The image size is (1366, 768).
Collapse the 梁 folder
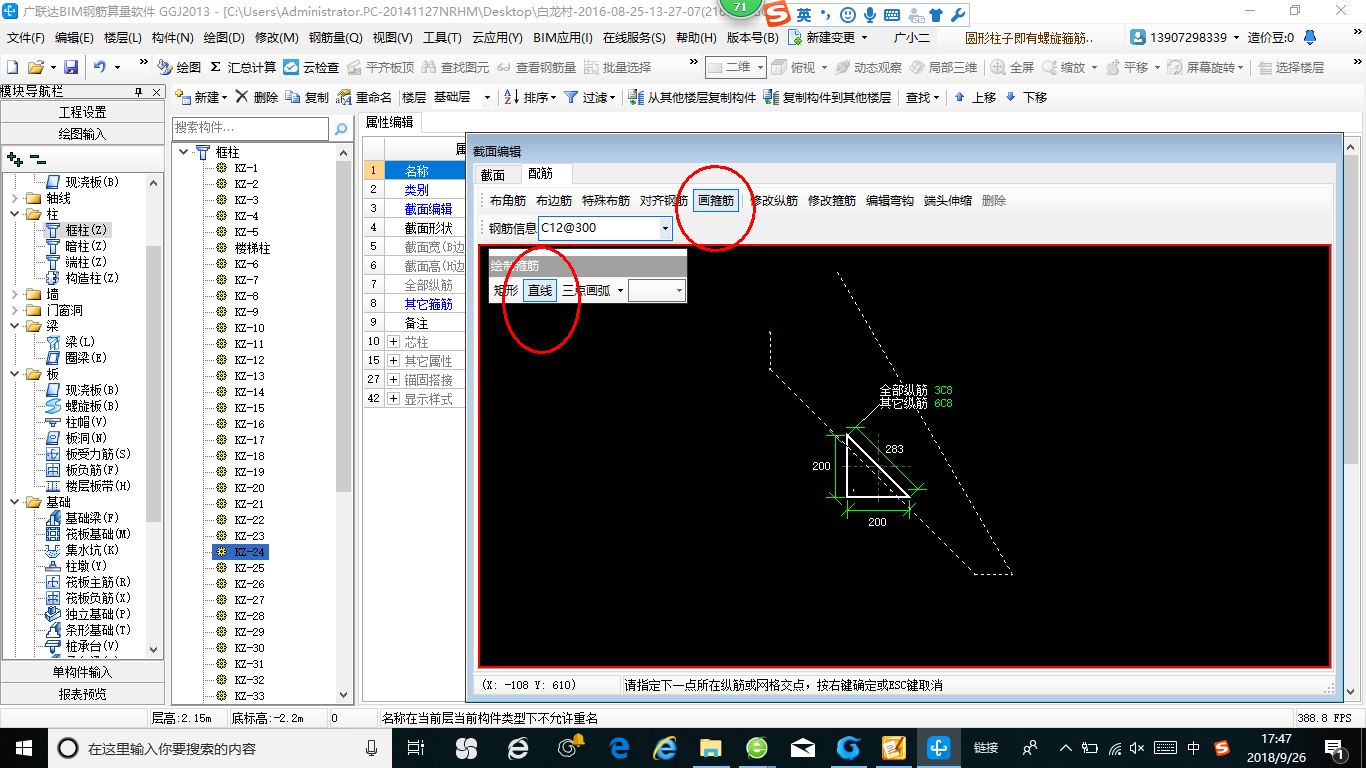tap(14, 326)
